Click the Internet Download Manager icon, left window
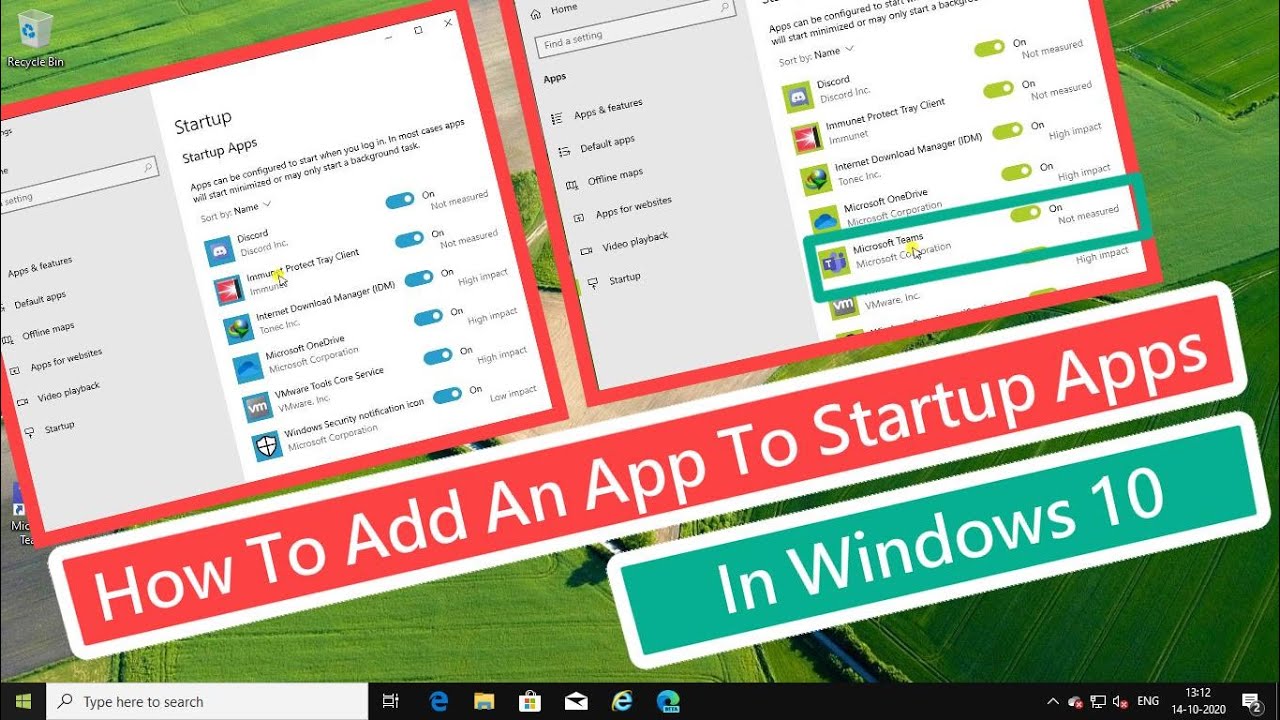Image resolution: width=1280 pixels, height=720 pixels. point(238,328)
